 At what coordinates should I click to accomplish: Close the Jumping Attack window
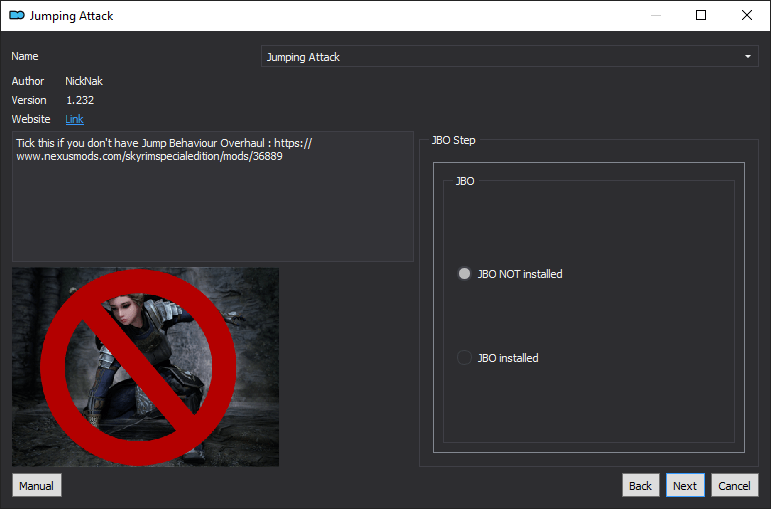[x=746, y=15]
